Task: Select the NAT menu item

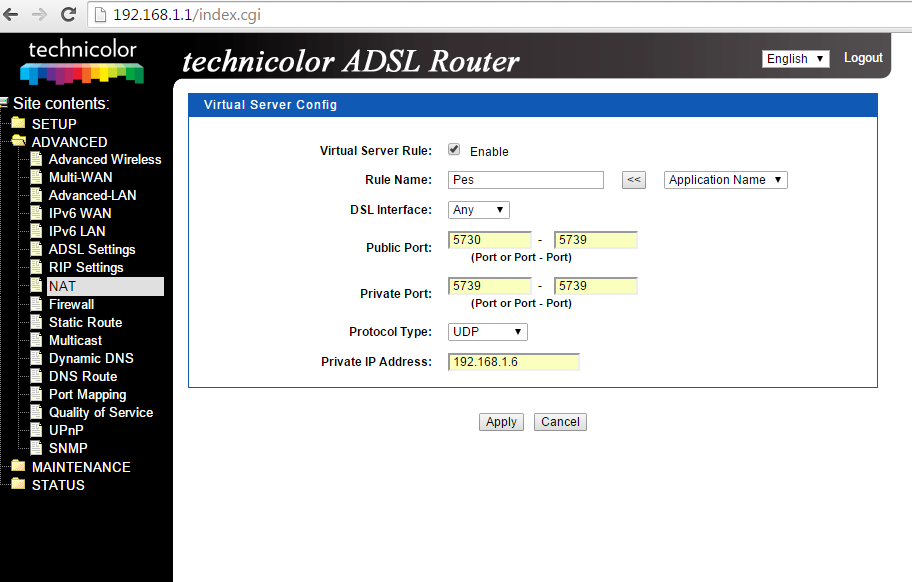Action: [x=105, y=286]
